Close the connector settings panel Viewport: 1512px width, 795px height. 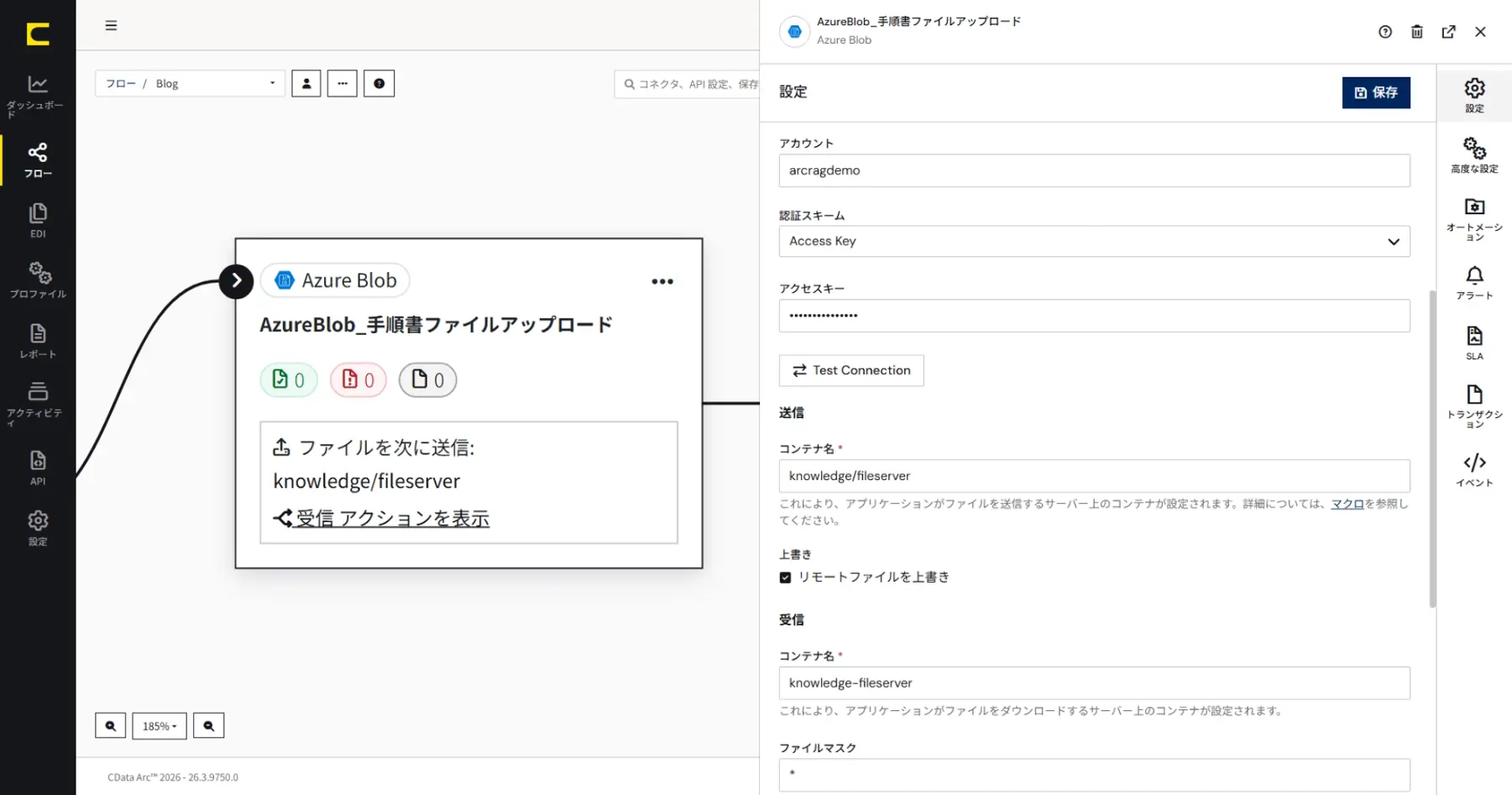pyautogui.click(x=1480, y=32)
